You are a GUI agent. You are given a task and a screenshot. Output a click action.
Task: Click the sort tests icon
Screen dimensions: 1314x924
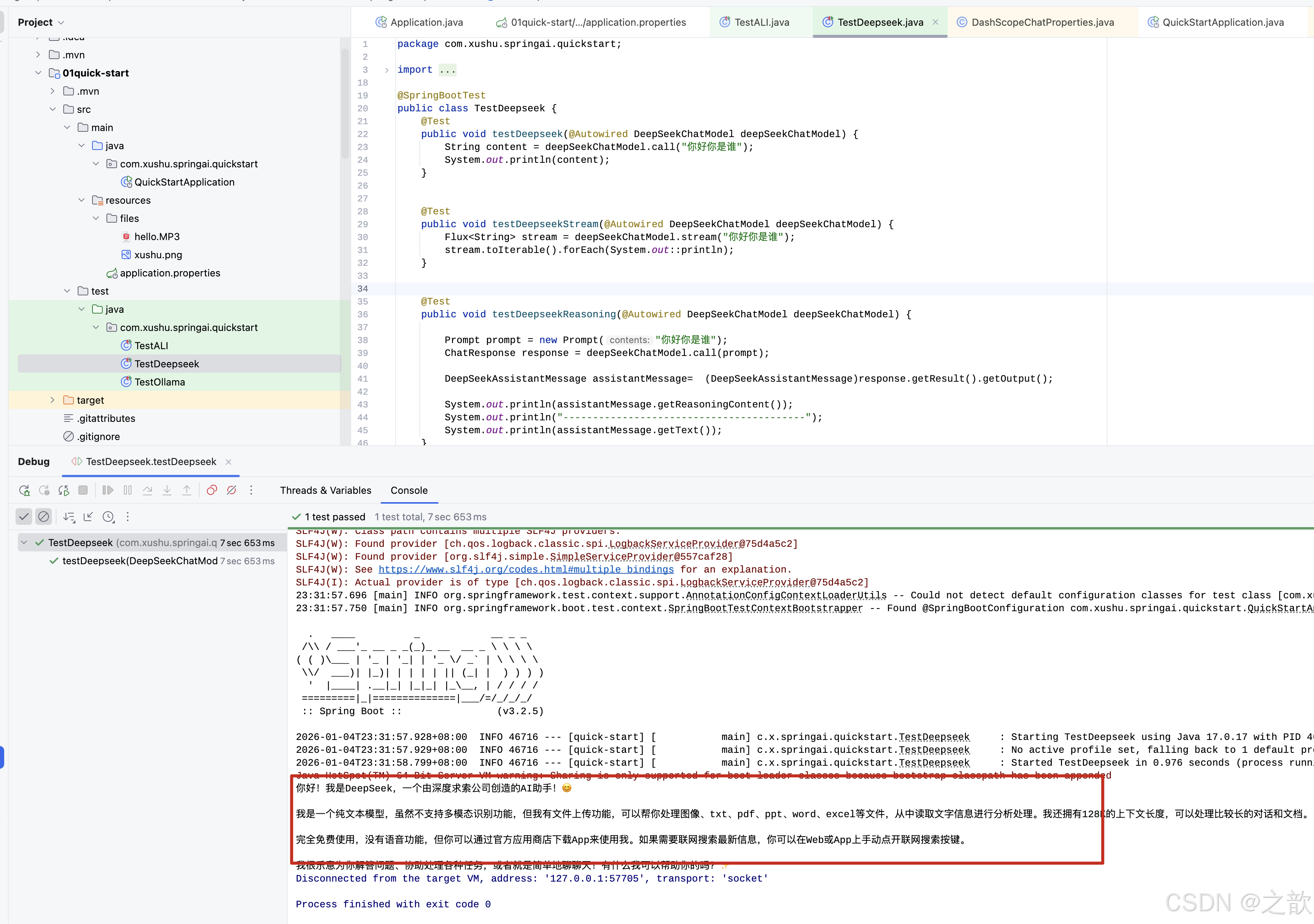coord(69,517)
